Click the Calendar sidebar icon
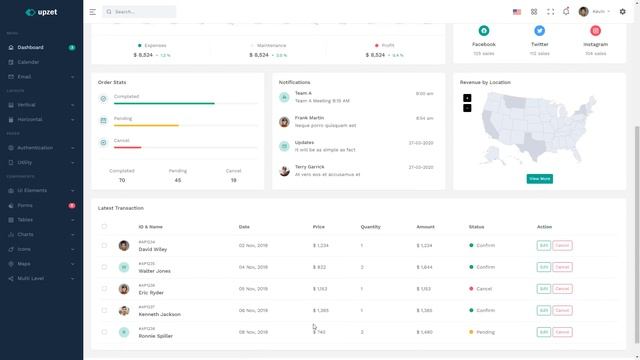 [11, 62]
